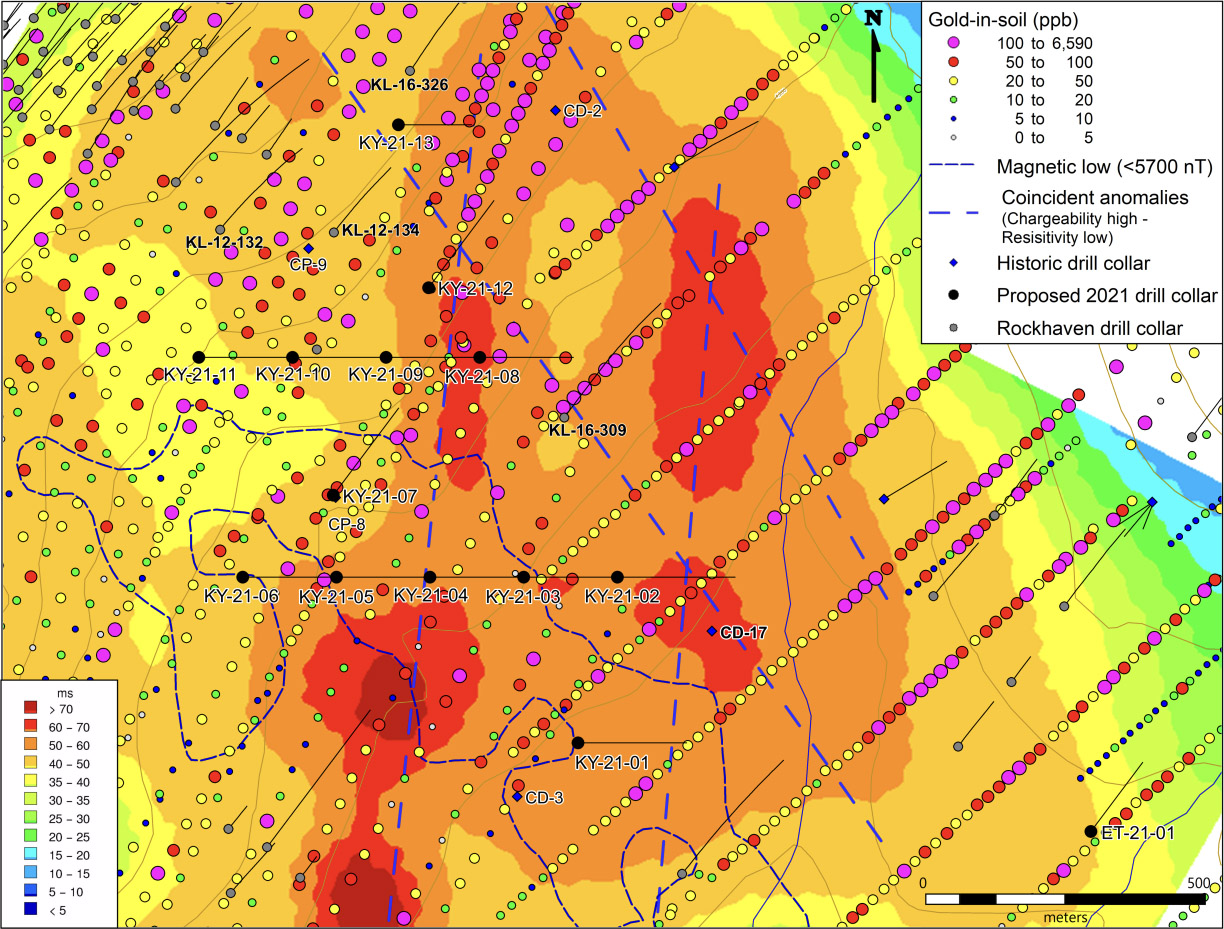Click the magenta 100 to 6,590 legend circle
Viewport: 1224px width, 929px height.
tap(952, 43)
